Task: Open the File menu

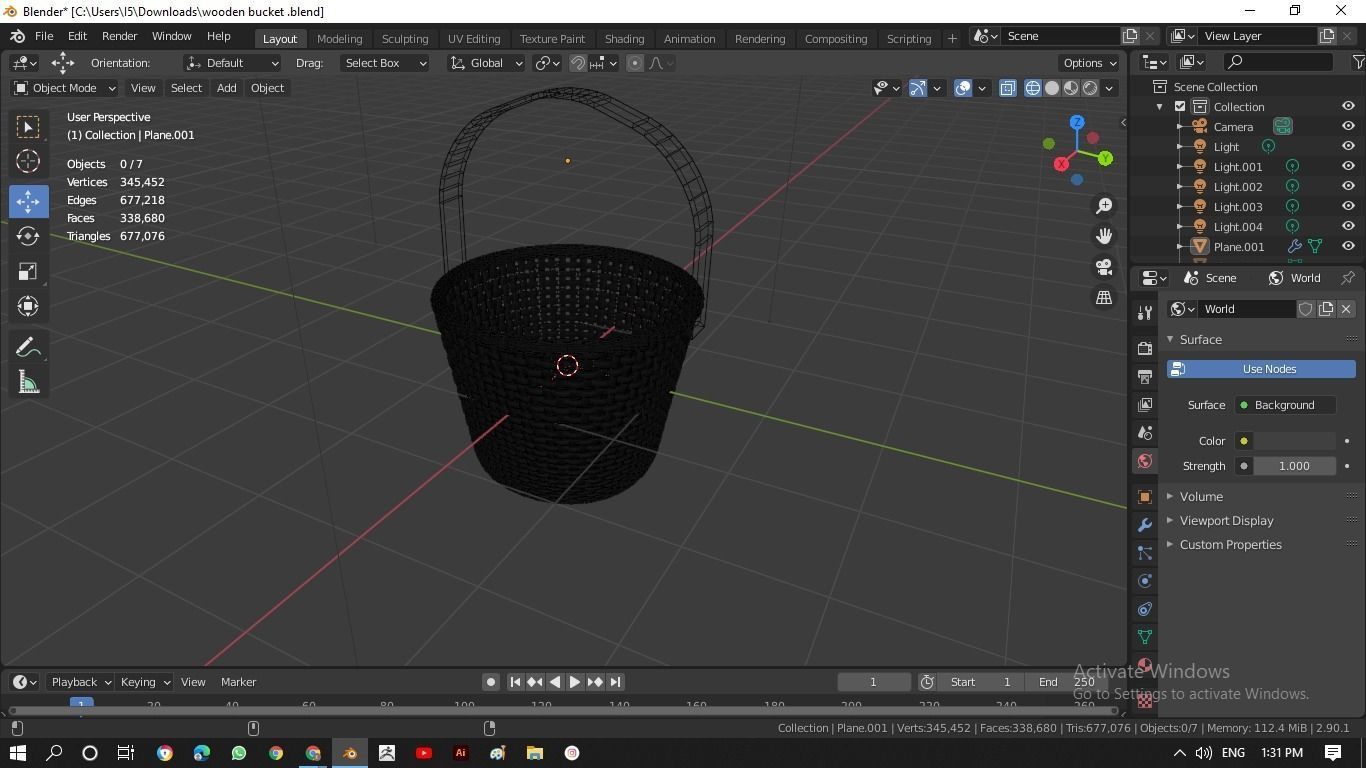Action: coord(44,36)
